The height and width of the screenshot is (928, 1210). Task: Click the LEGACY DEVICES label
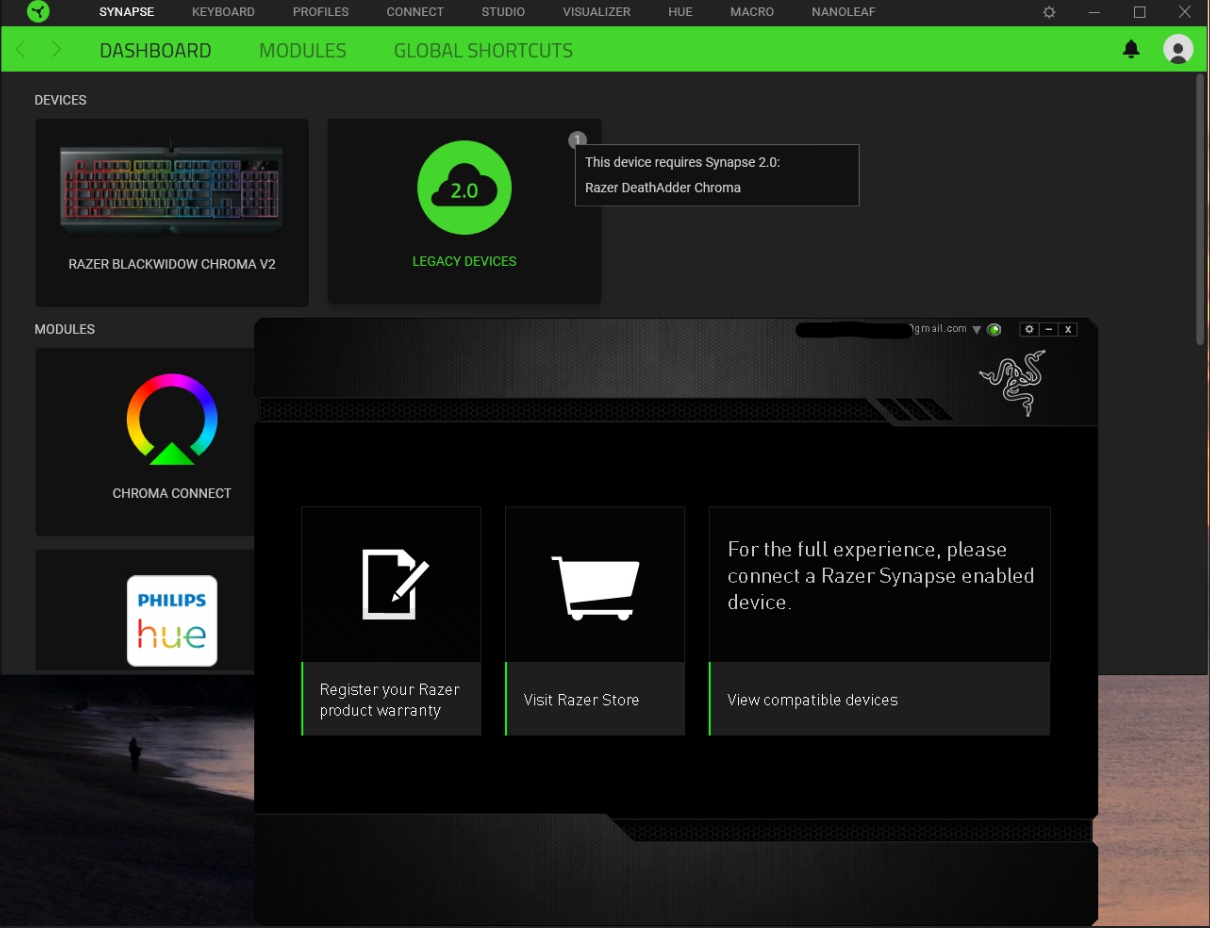[x=464, y=261]
